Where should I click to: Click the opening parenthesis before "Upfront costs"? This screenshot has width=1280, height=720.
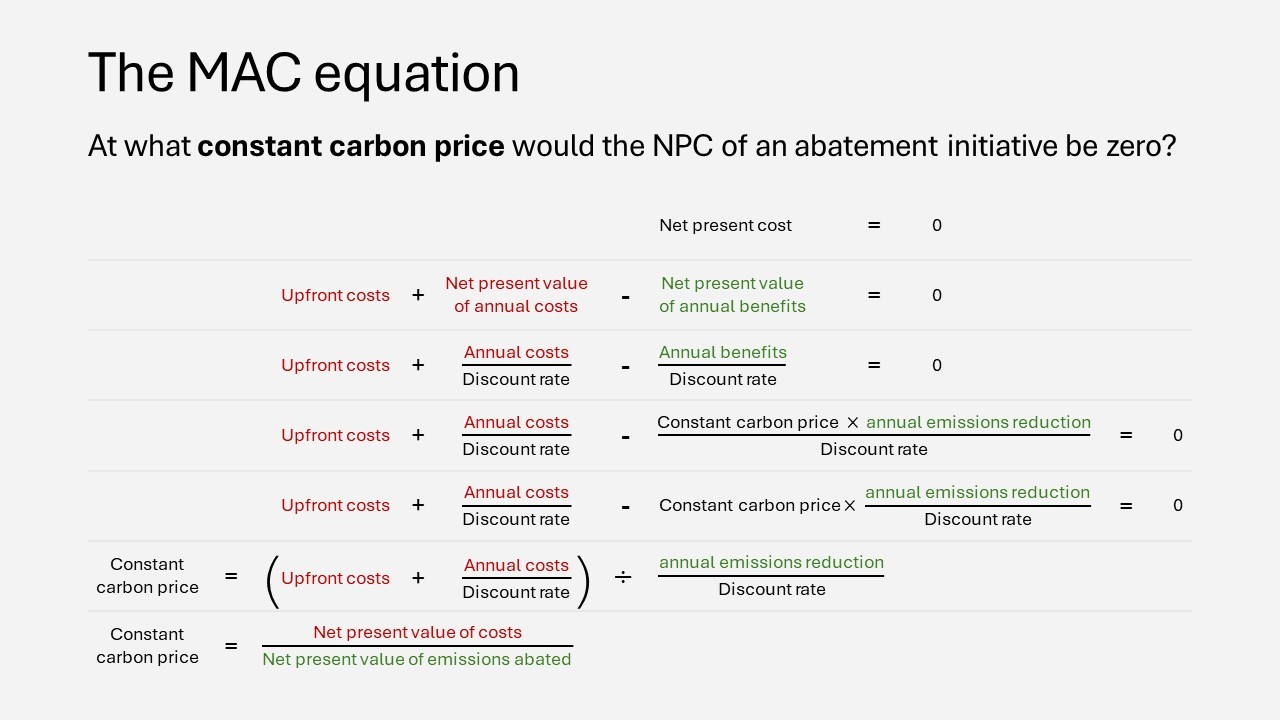272,580
